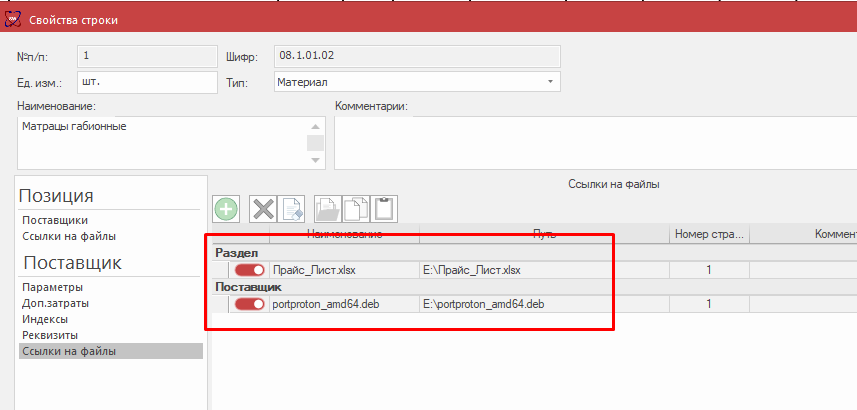Click the Комментарии text area
The image size is (857, 410).
coord(594,143)
